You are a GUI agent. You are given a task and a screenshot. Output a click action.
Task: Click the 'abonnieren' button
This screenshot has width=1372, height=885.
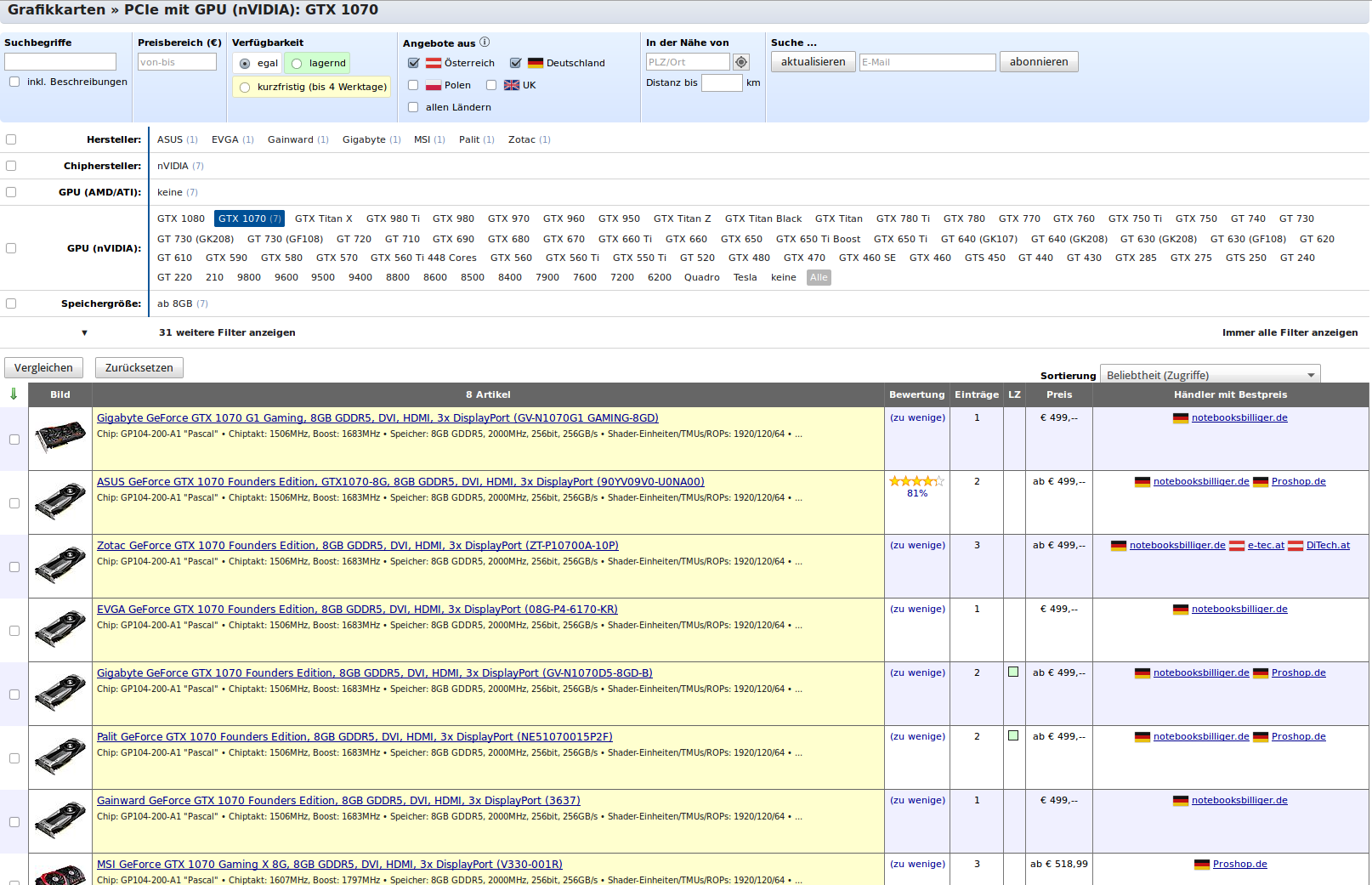point(1039,62)
